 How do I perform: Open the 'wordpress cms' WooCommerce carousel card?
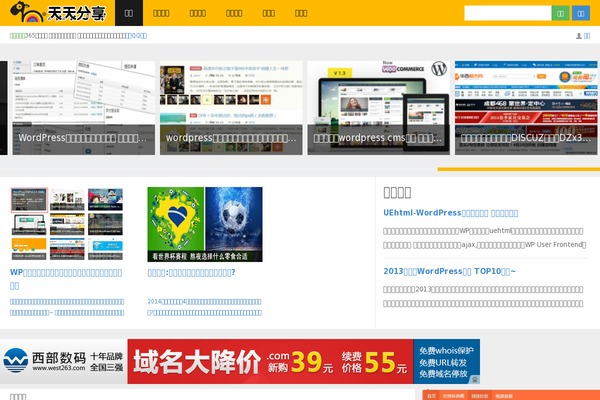[378, 108]
